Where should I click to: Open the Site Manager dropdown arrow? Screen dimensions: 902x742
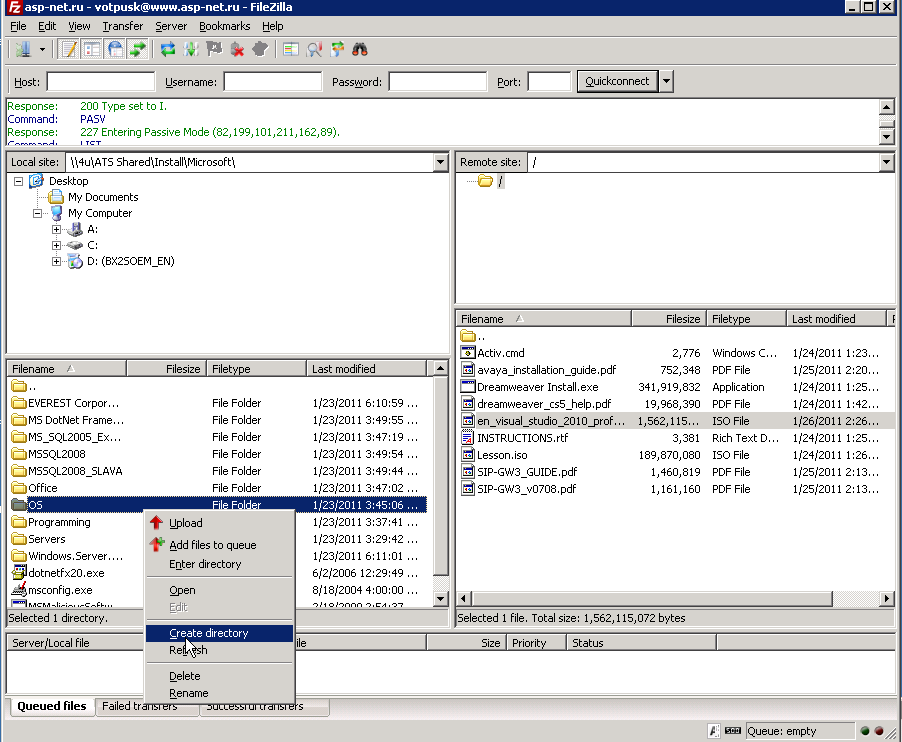[x=42, y=49]
